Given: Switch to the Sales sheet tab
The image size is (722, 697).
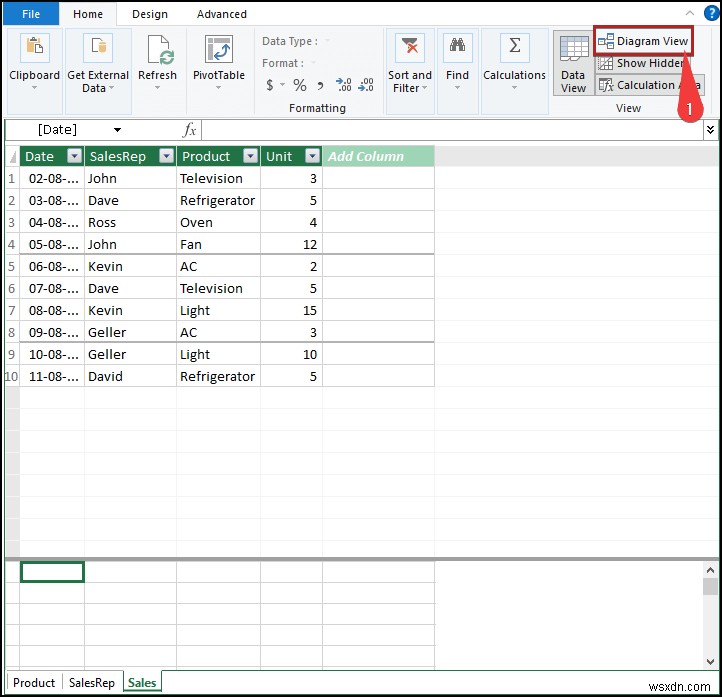Looking at the screenshot, I should click(x=142, y=682).
